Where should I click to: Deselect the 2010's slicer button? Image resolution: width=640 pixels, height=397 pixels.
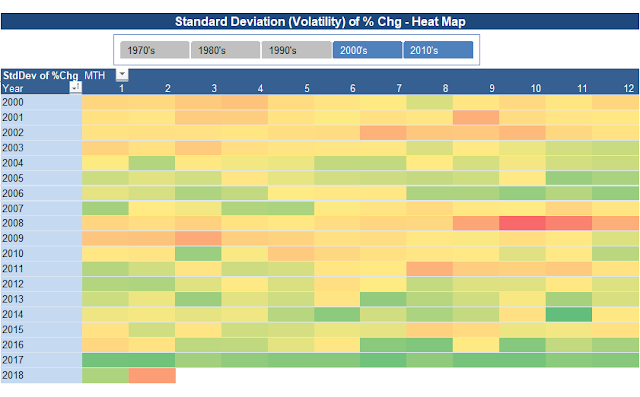coord(438,50)
